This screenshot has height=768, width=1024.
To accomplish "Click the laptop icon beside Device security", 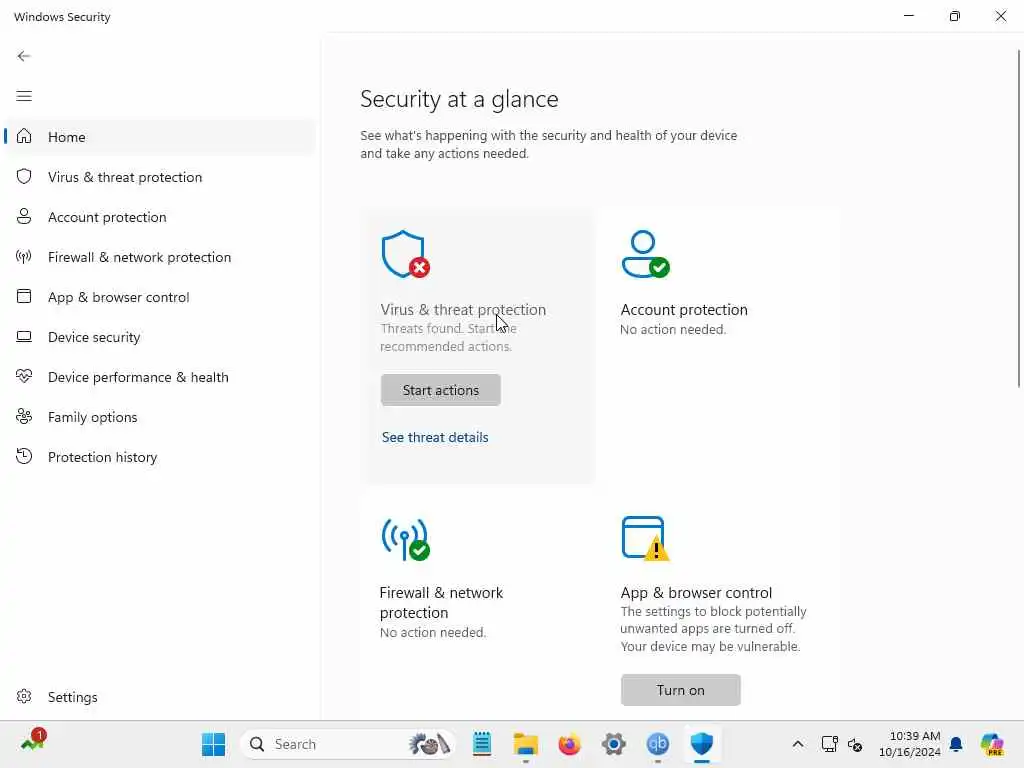I will 24,336.
